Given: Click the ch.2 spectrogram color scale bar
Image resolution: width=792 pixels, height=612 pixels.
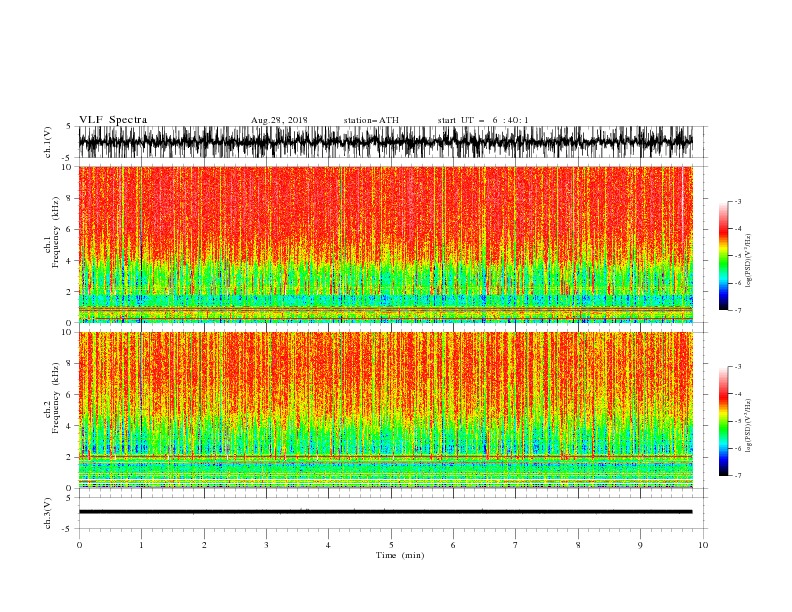Looking at the screenshot, I should (723, 421).
